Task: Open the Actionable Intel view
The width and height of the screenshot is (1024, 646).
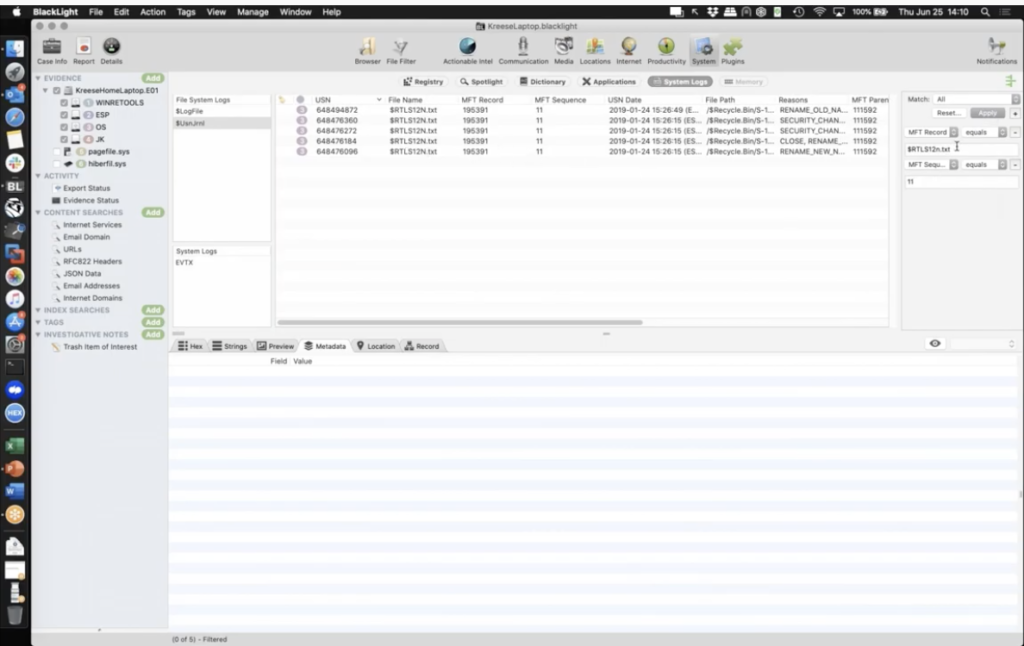Action: (468, 51)
